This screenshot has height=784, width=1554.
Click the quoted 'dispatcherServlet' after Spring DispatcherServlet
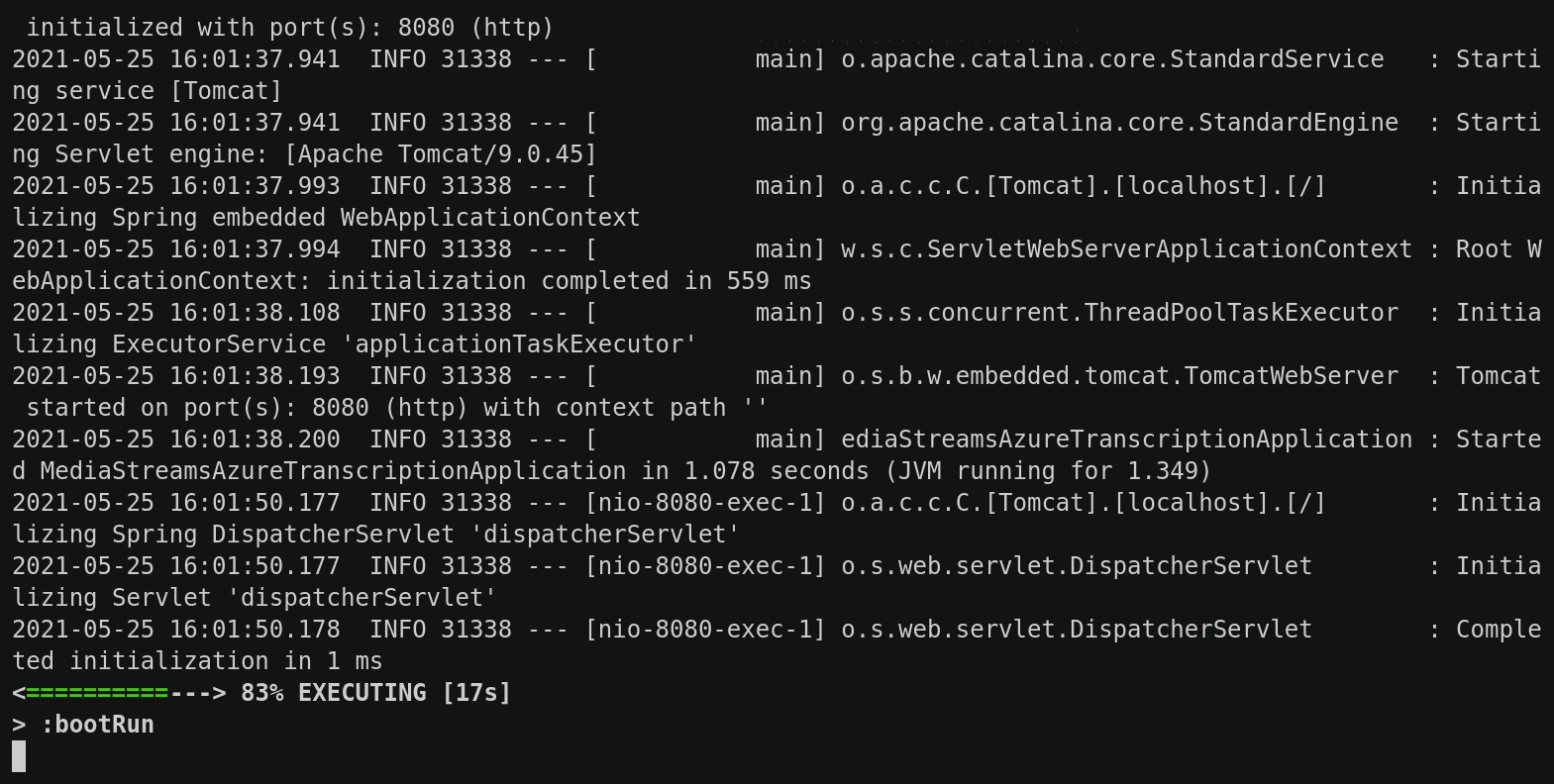tap(605, 535)
